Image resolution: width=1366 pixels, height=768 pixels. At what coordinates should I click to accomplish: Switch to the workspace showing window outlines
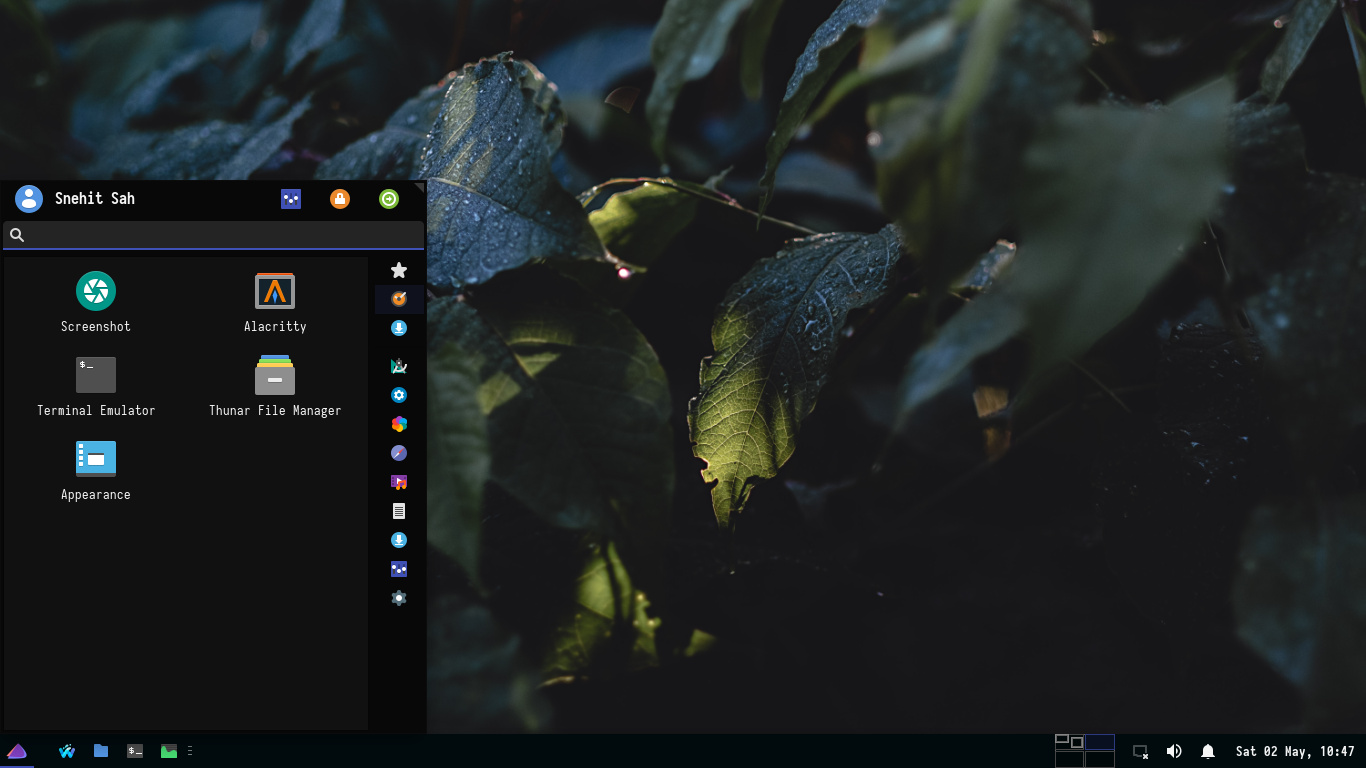[1070, 742]
